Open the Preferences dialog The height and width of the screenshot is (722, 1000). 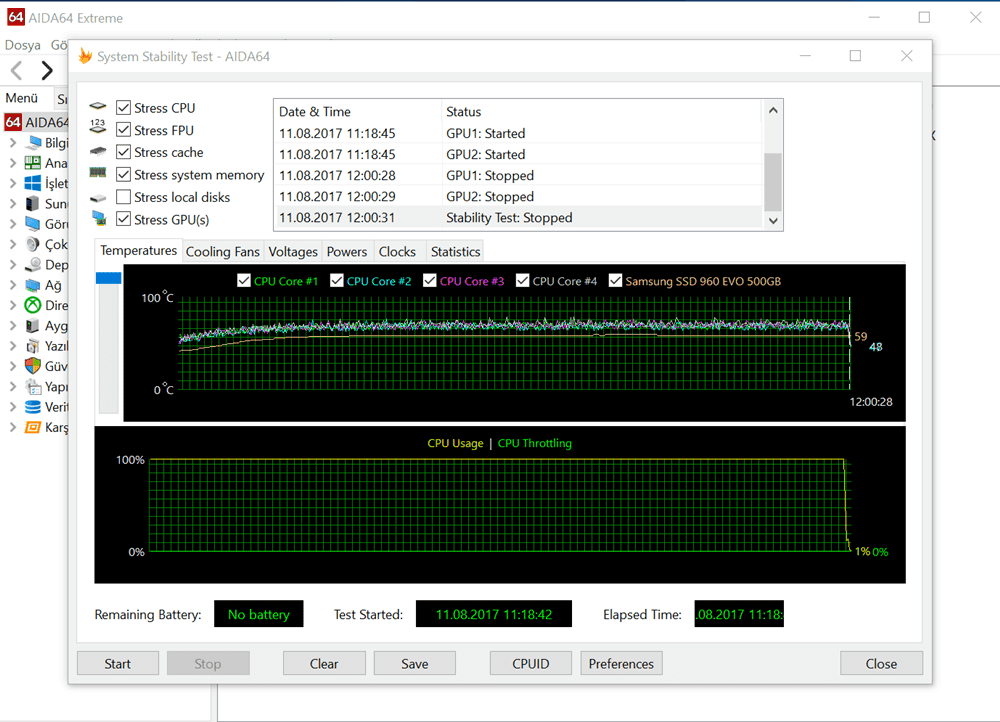[621, 664]
